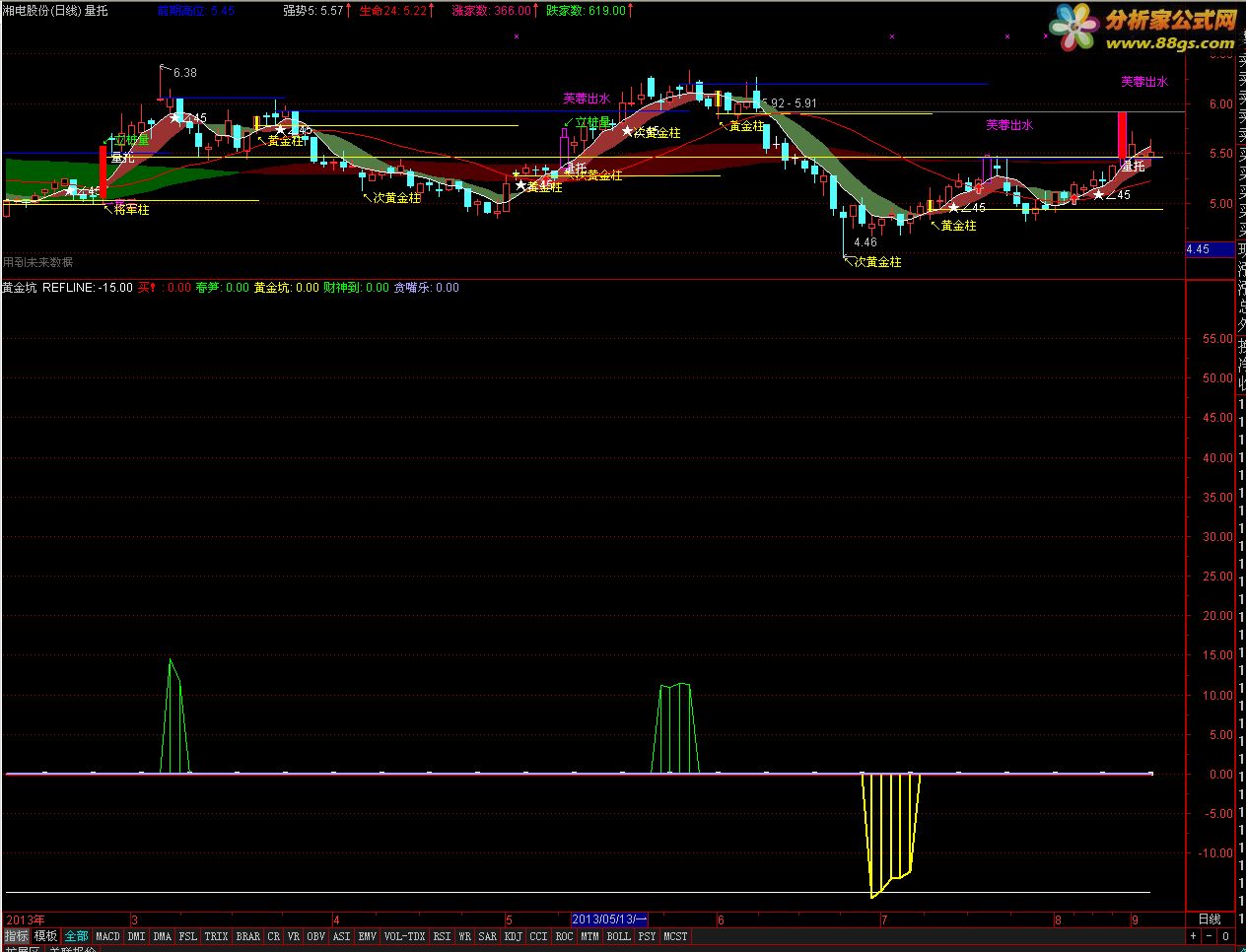
Task: Load the WR indicator
Action: [465, 936]
